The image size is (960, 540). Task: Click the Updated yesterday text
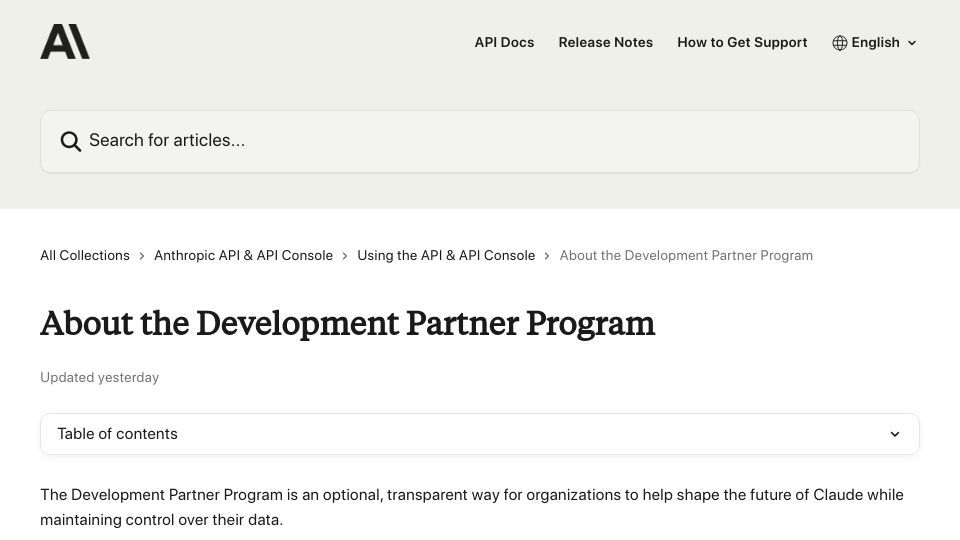[99, 377]
